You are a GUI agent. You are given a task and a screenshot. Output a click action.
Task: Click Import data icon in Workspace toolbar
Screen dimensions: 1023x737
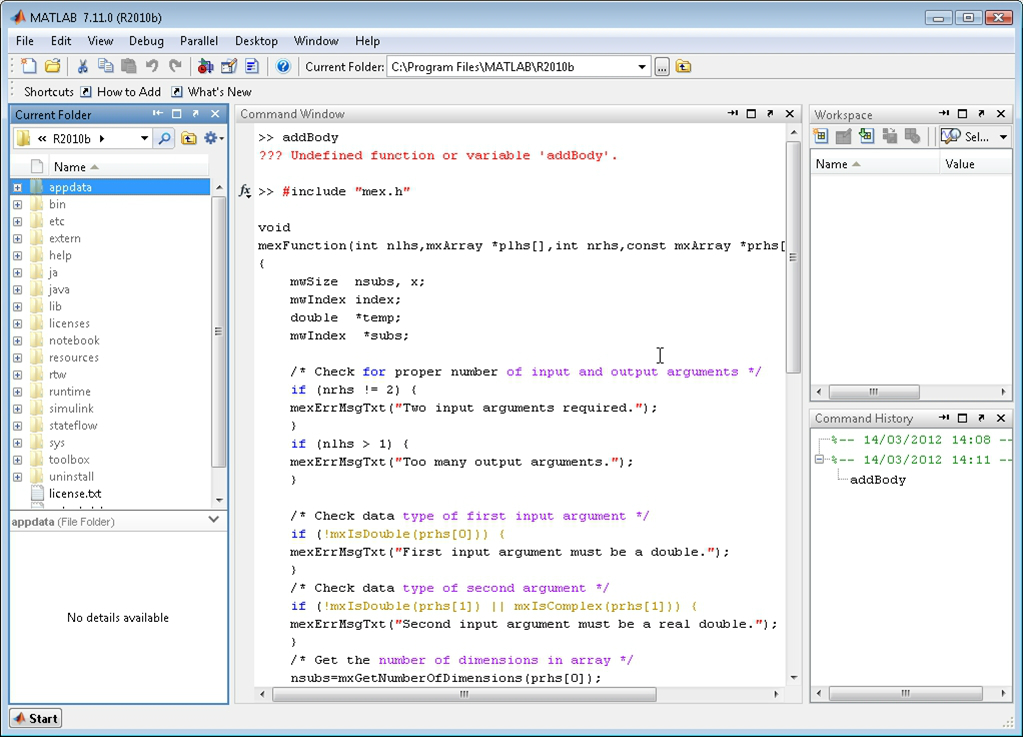866,137
